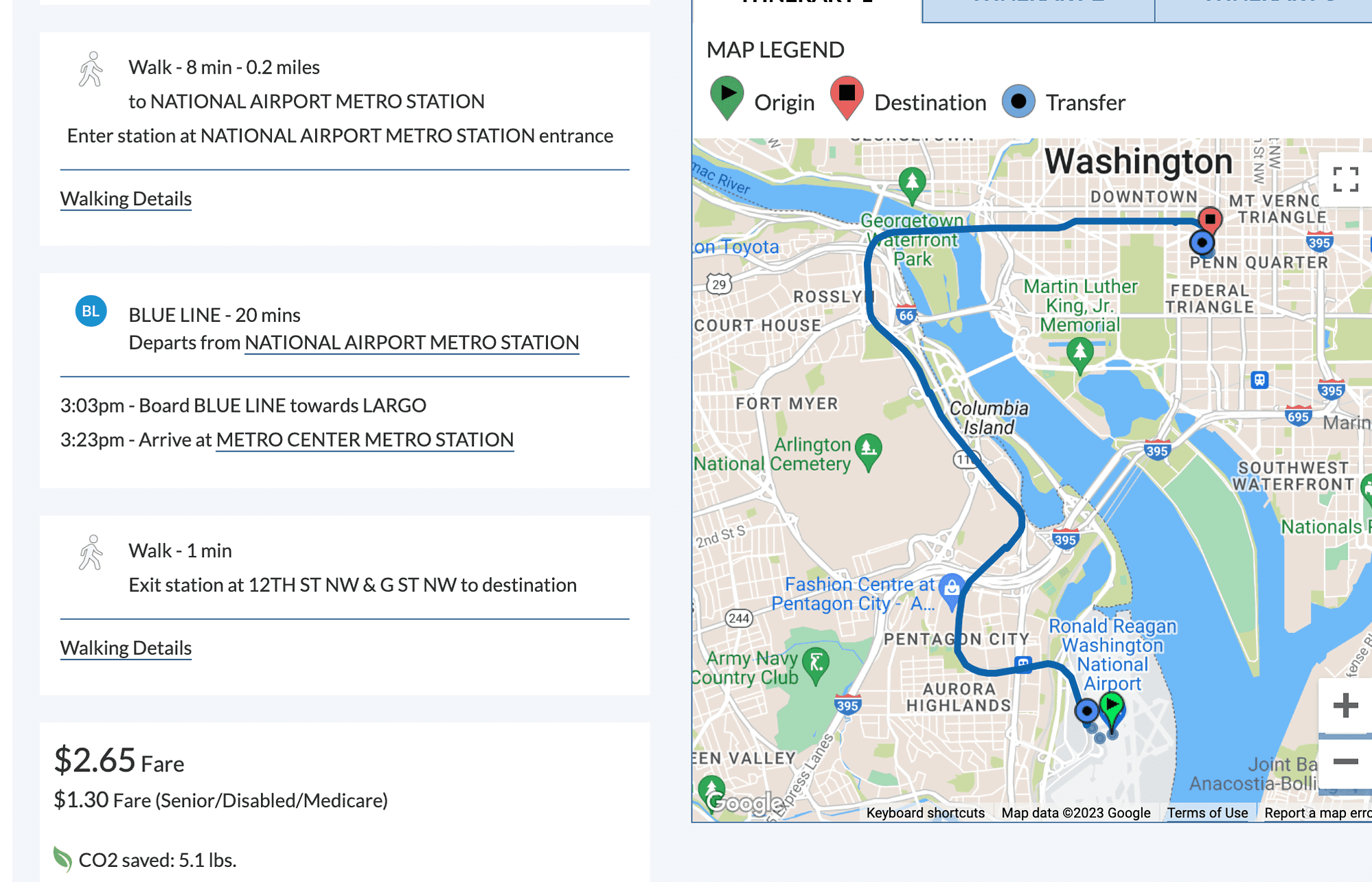Click the BL Blue Line badge
This screenshot has width=1372, height=882.
tap(90, 311)
